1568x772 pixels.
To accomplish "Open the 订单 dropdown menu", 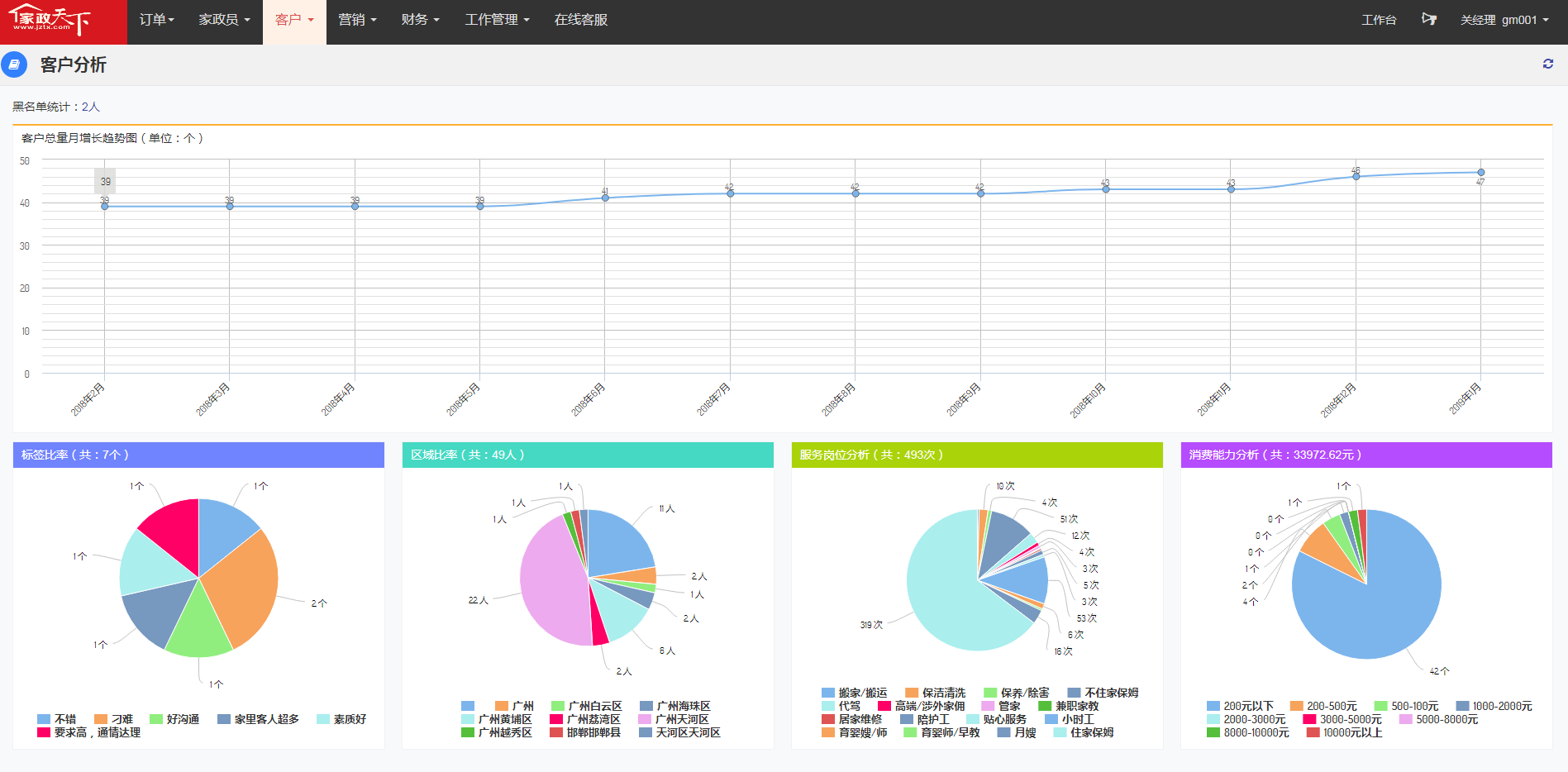I will [156, 20].
